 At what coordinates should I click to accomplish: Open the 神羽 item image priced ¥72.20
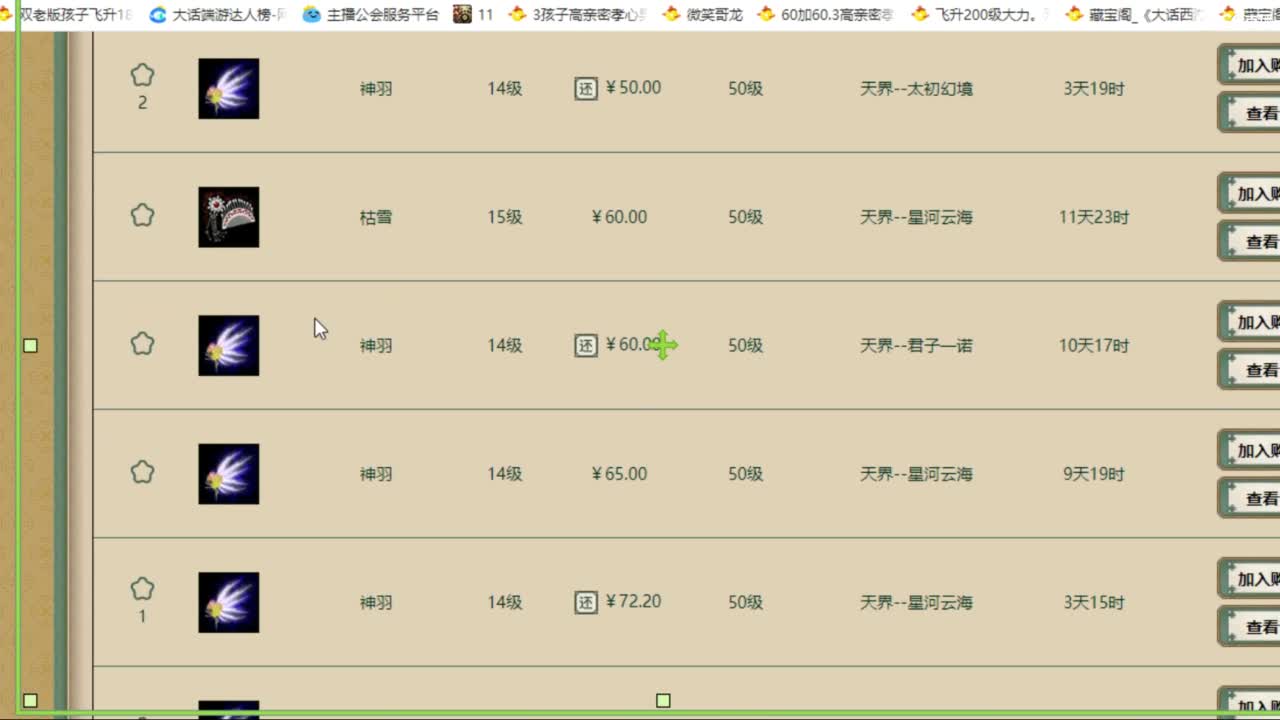[229, 602]
